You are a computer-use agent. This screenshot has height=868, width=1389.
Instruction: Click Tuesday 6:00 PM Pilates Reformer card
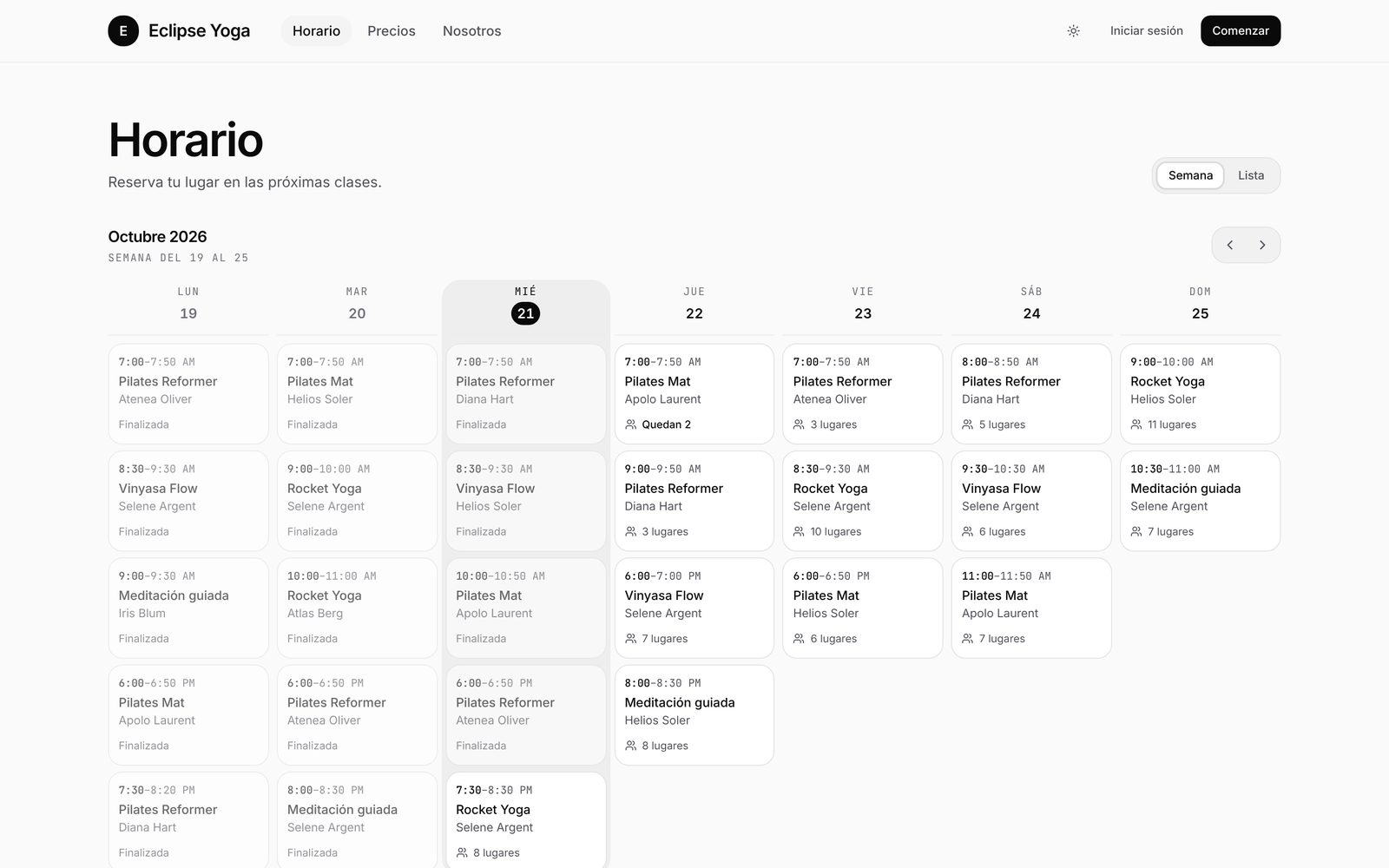pos(357,715)
